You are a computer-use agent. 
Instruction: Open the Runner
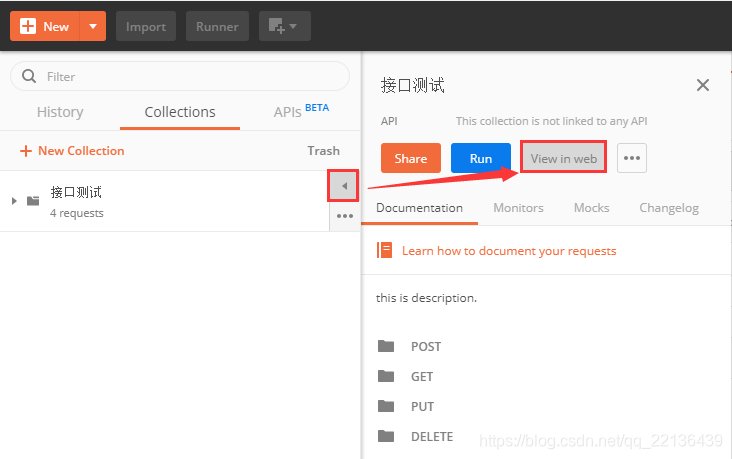[217, 26]
